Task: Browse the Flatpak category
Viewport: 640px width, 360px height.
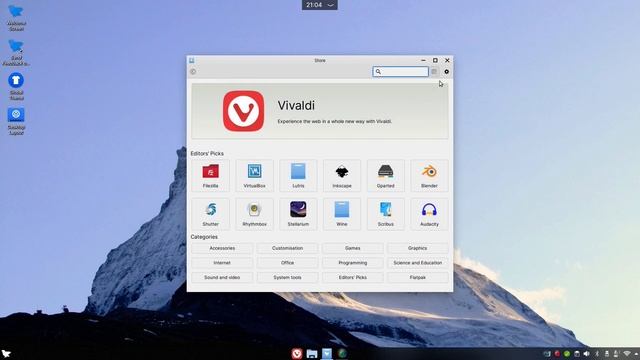Action: click(x=418, y=278)
